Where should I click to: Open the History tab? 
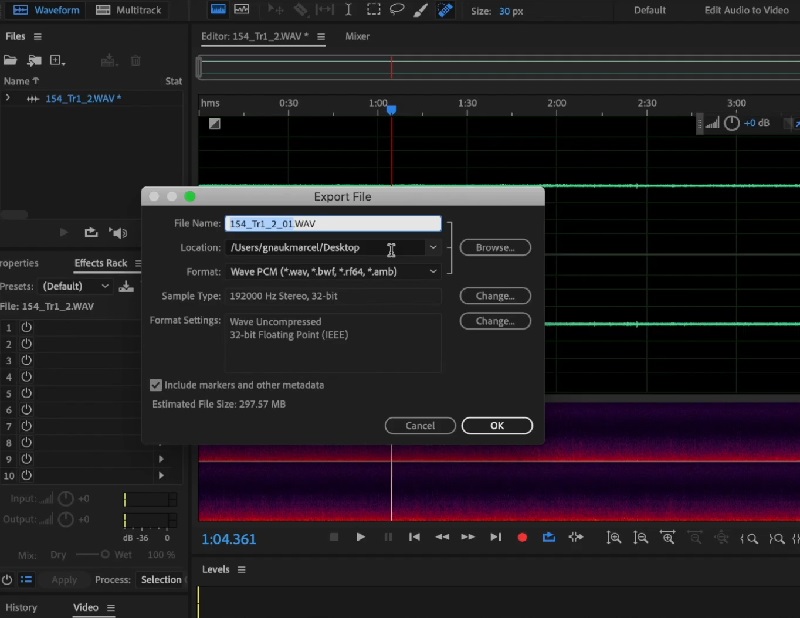[21, 607]
